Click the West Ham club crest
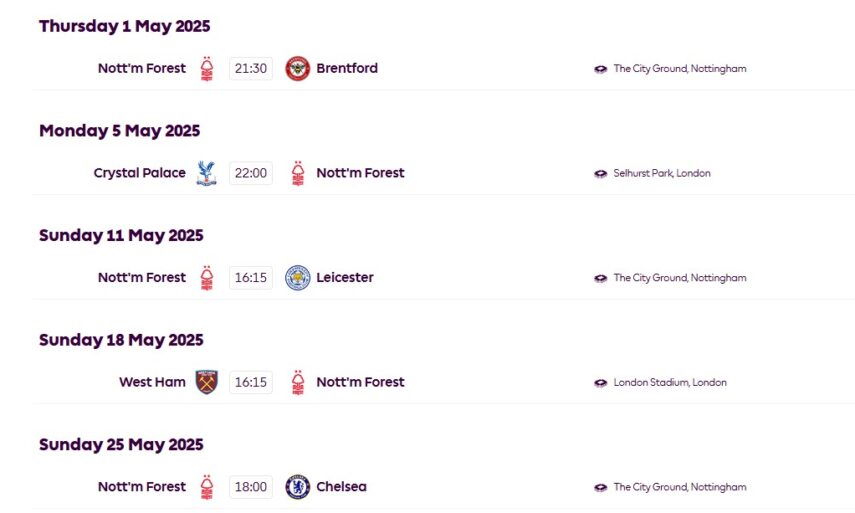The height and width of the screenshot is (513, 855). (206, 382)
